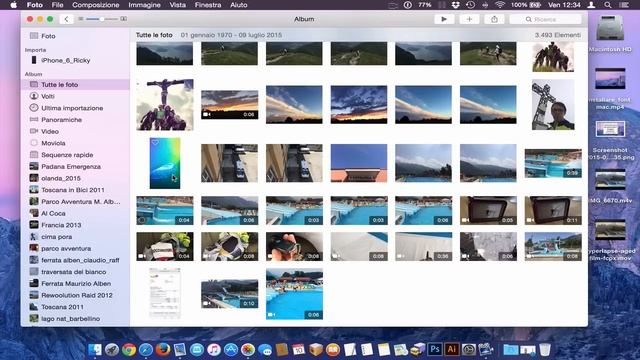
Task: Open the Panoramiche album
Action: 61,120
